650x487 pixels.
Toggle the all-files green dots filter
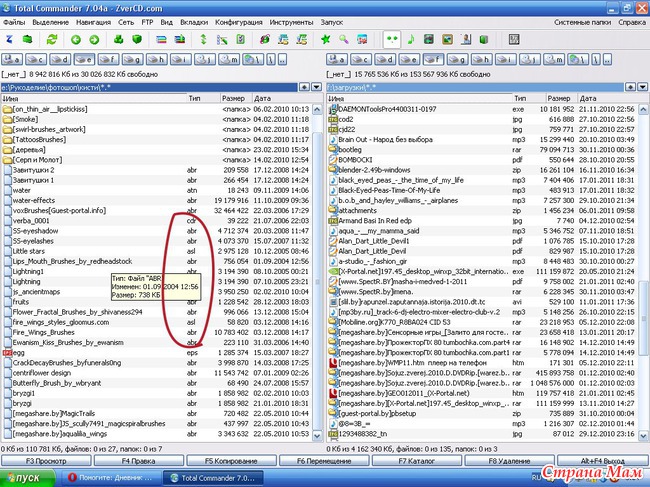point(392,39)
